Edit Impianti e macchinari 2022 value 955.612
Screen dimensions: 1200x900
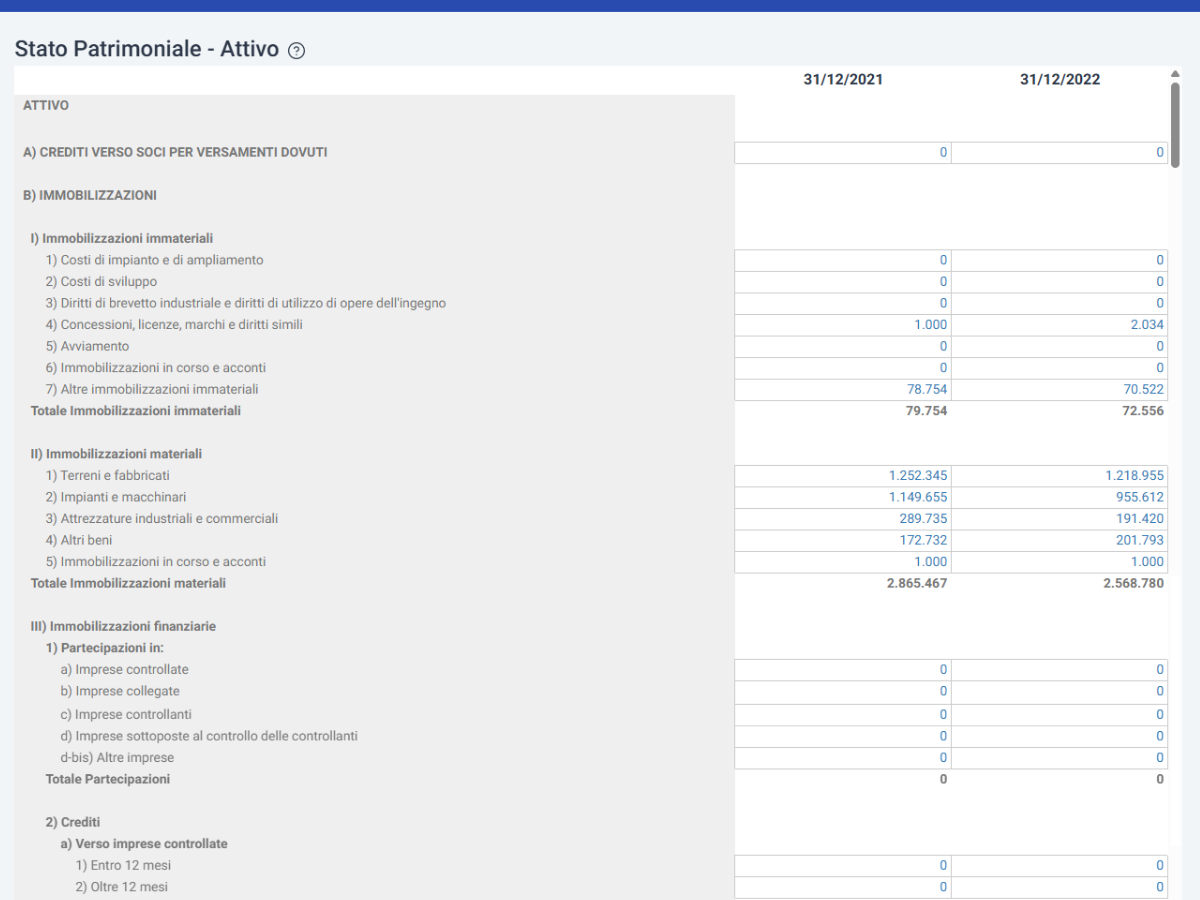(1059, 497)
